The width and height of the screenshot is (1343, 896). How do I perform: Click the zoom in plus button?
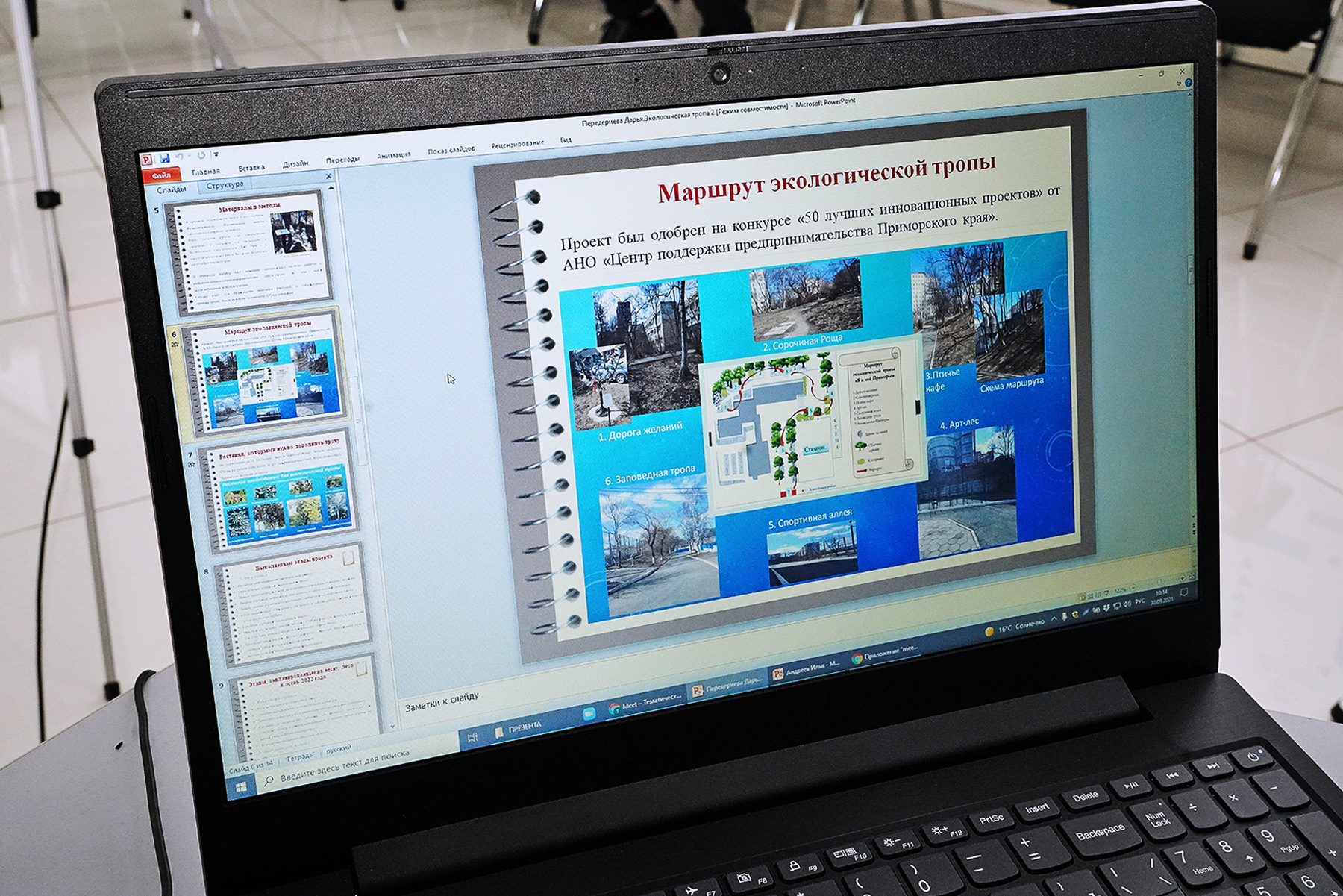[1181, 578]
